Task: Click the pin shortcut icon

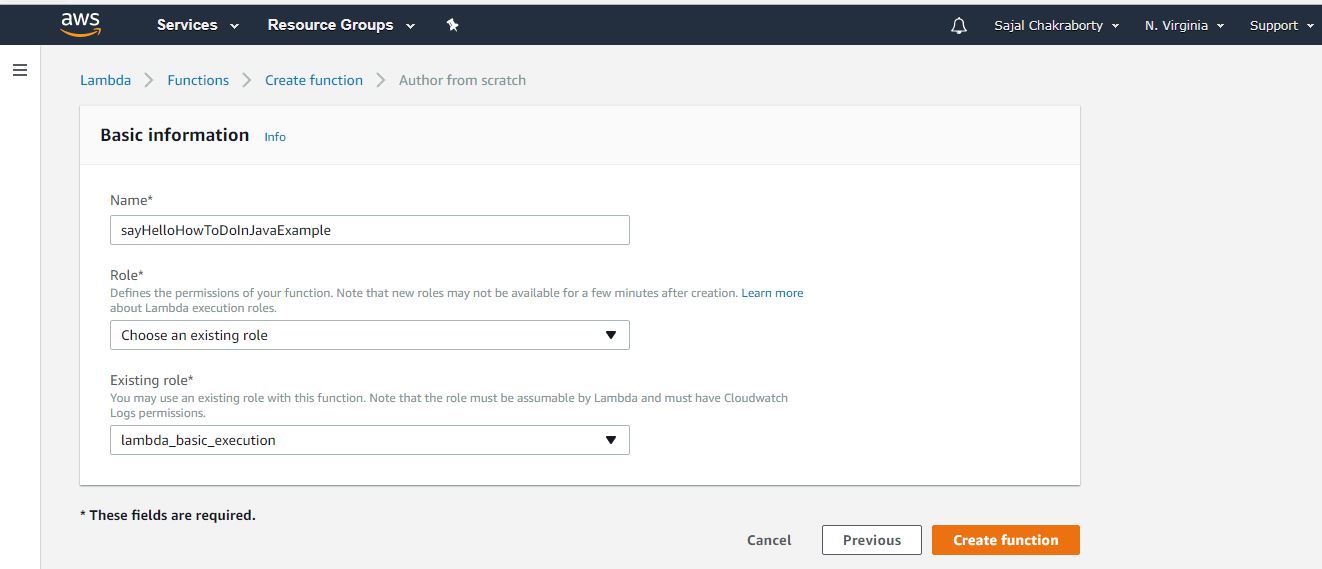Action: point(452,26)
